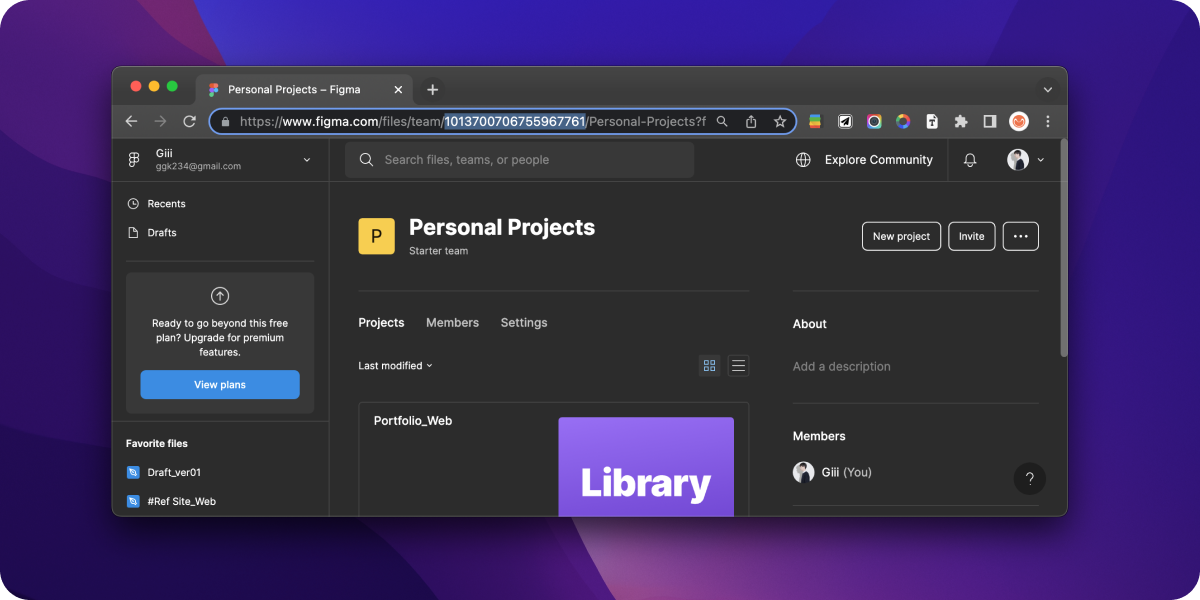Click the lock icon in address bar
Image resolution: width=1200 pixels, height=600 pixels.
coord(225,121)
